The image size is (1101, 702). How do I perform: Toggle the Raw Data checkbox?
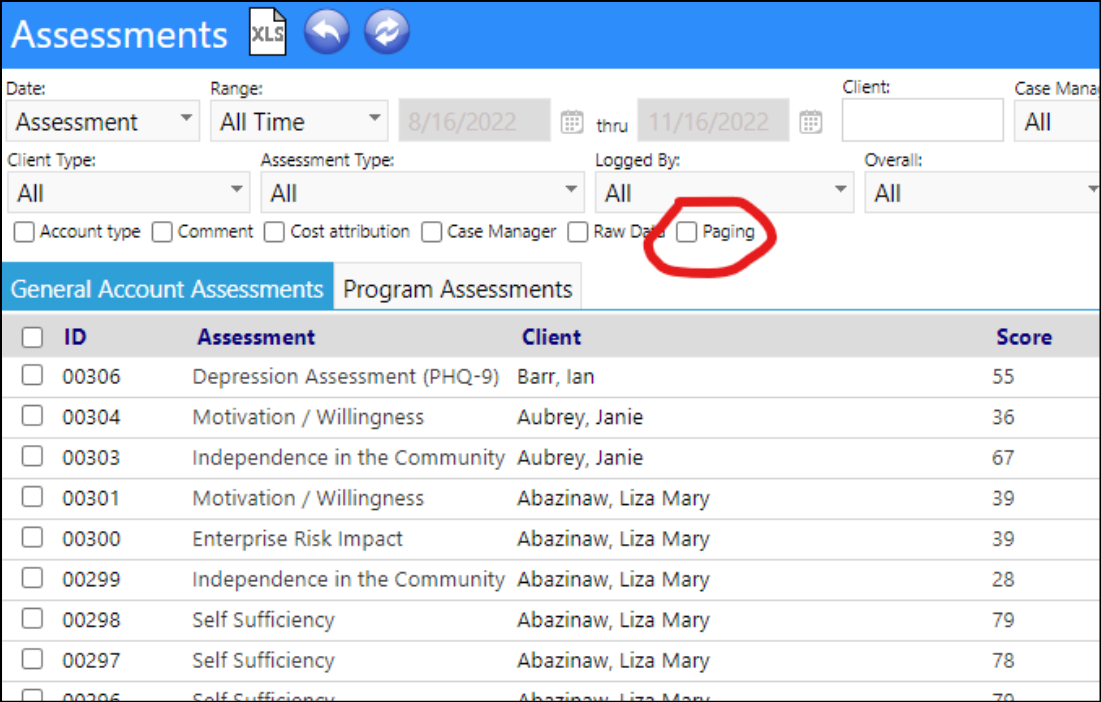click(578, 232)
